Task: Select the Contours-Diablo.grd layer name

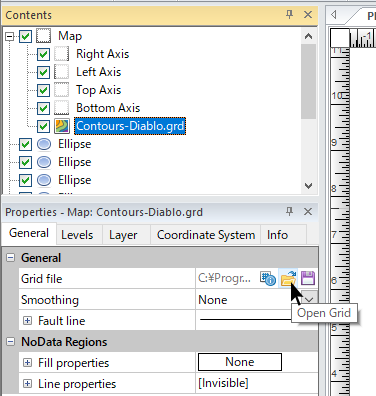Action: [x=130, y=126]
